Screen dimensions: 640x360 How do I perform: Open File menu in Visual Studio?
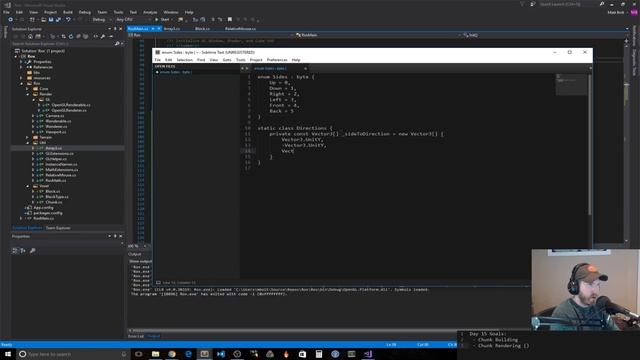pos(6,12)
